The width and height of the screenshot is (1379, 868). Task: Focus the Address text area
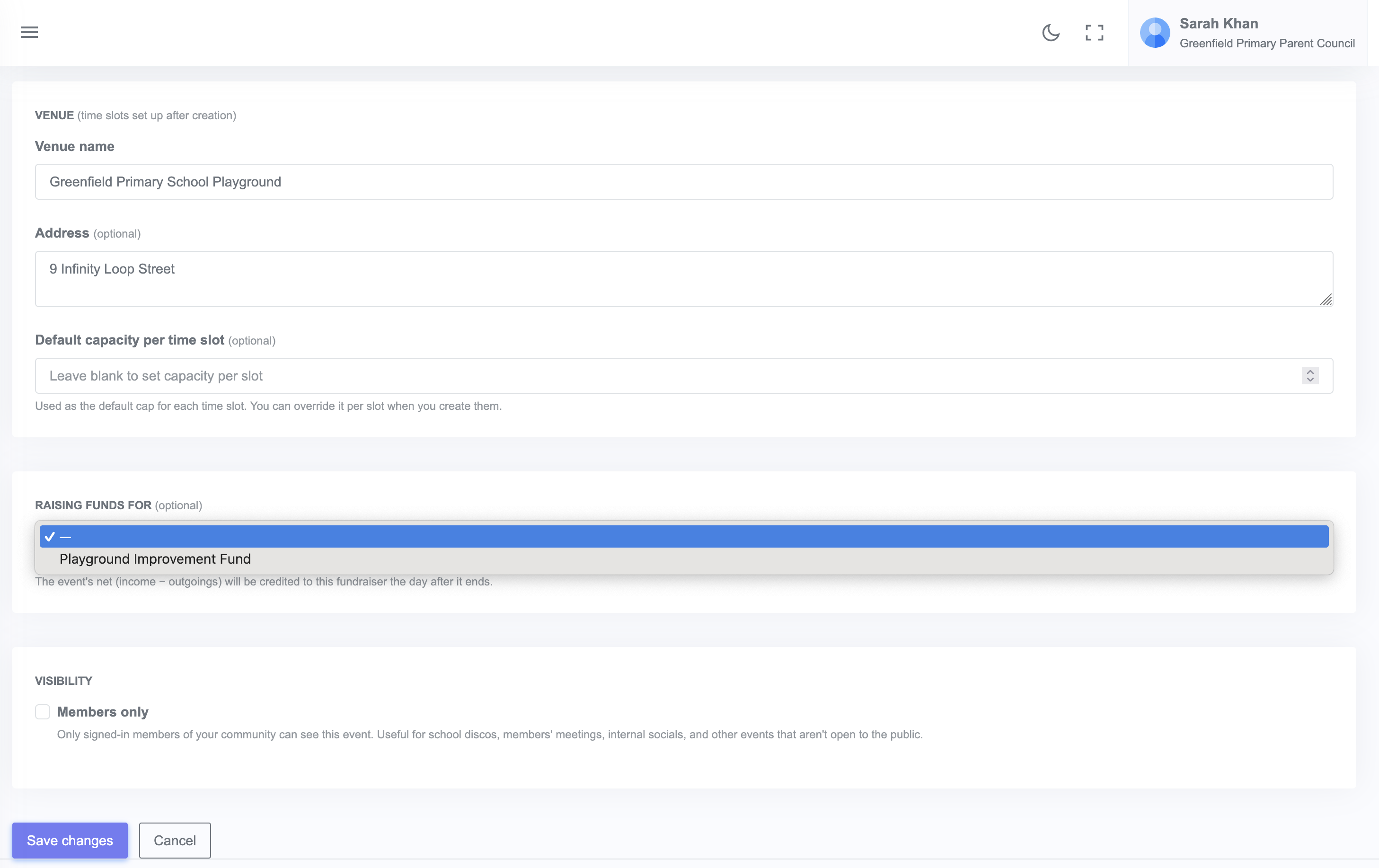coord(684,279)
